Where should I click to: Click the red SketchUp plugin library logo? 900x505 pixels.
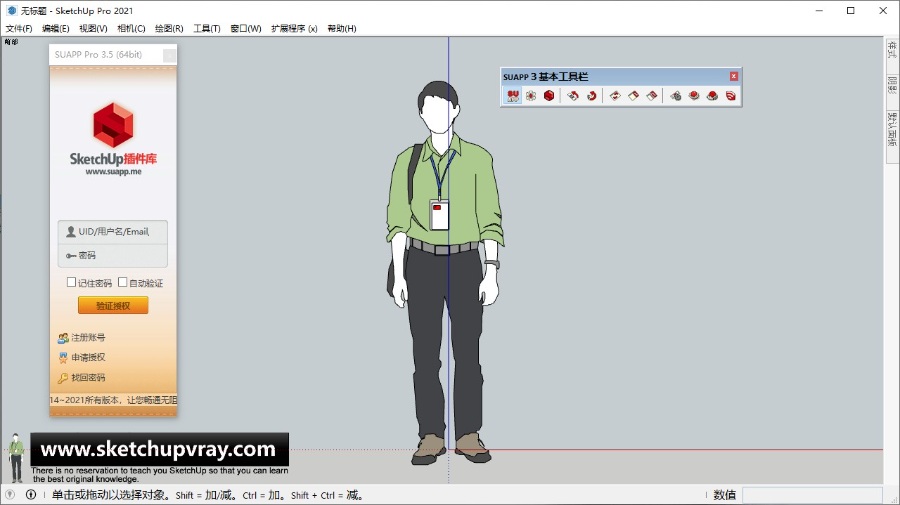pos(113,125)
